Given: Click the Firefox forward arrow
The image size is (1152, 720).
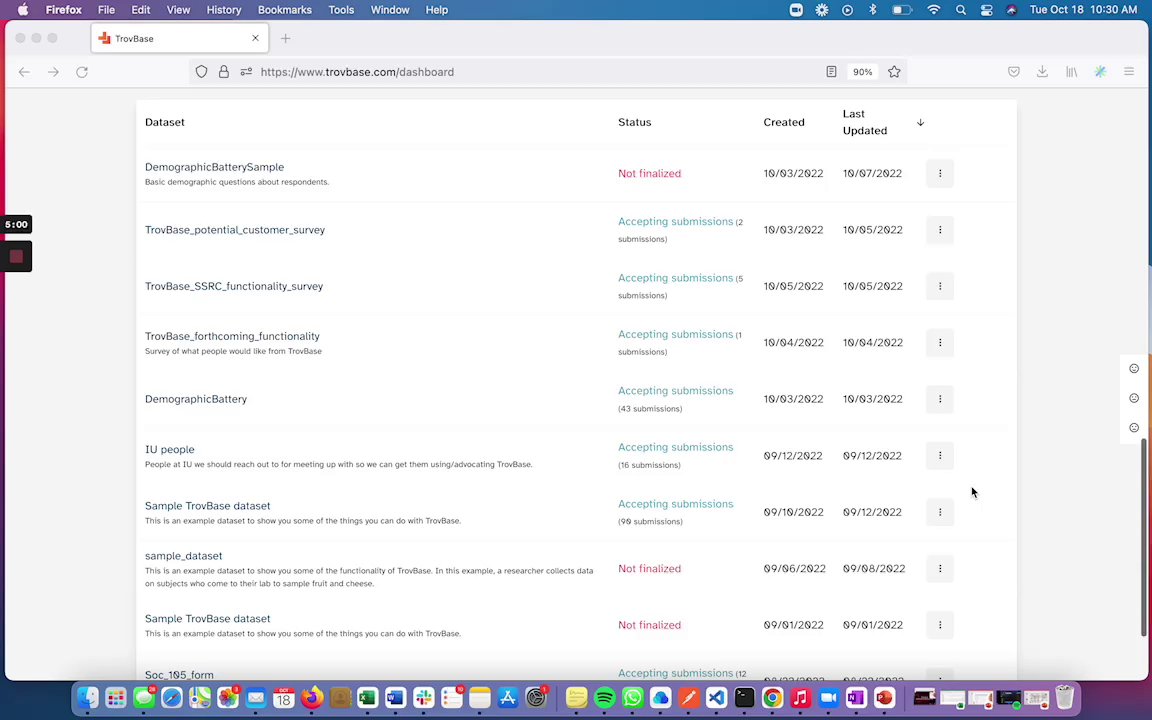Looking at the screenshot, I should (x=53, y=72).
